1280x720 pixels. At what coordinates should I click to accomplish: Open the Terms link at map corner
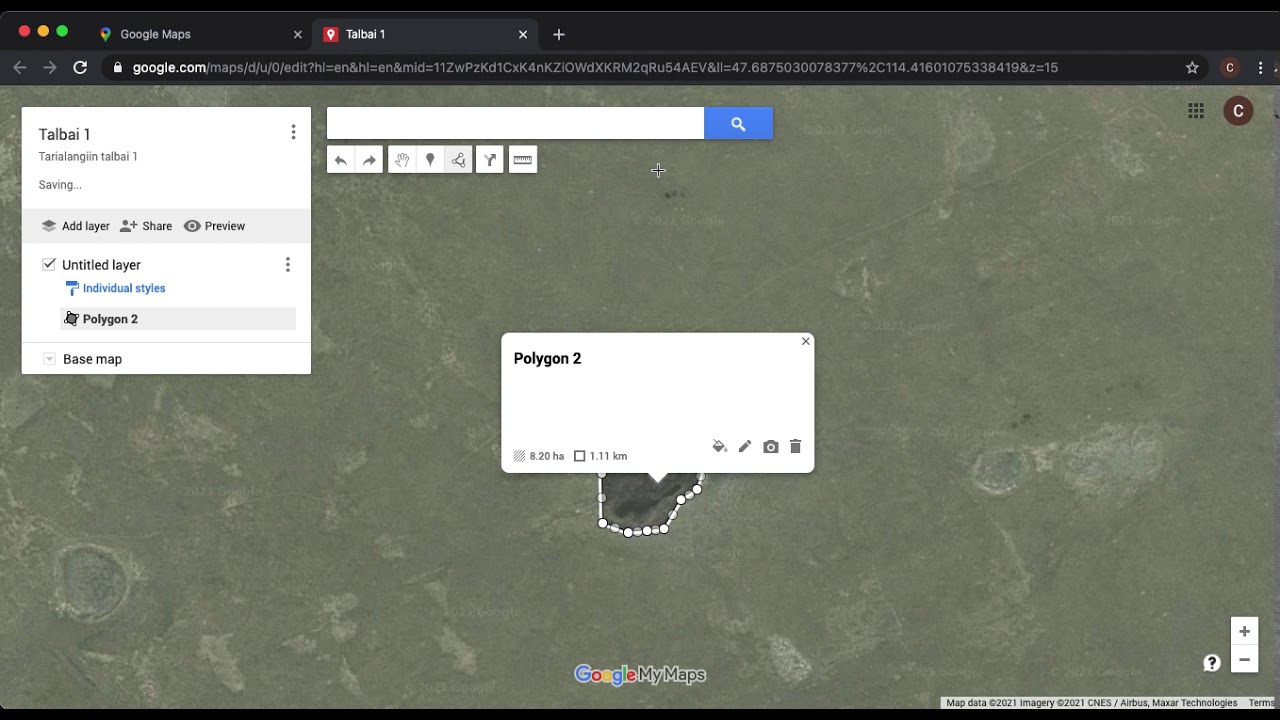[1261, 703]
